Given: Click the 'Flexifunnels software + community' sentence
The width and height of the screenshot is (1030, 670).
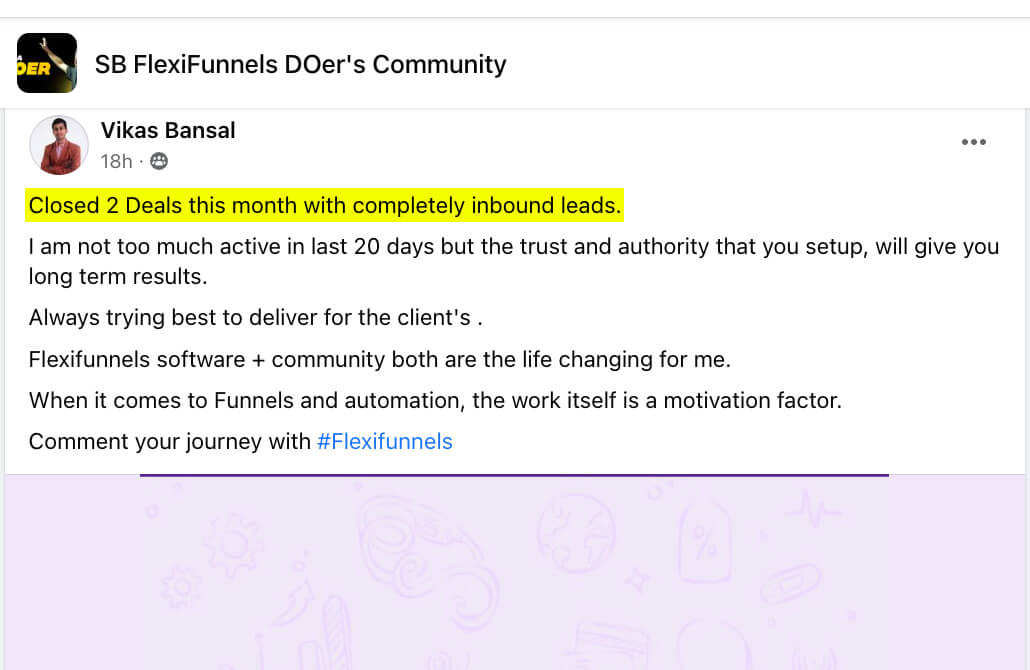Looking at the screenshot, I should pyautogui.click(x=394, y=359).
